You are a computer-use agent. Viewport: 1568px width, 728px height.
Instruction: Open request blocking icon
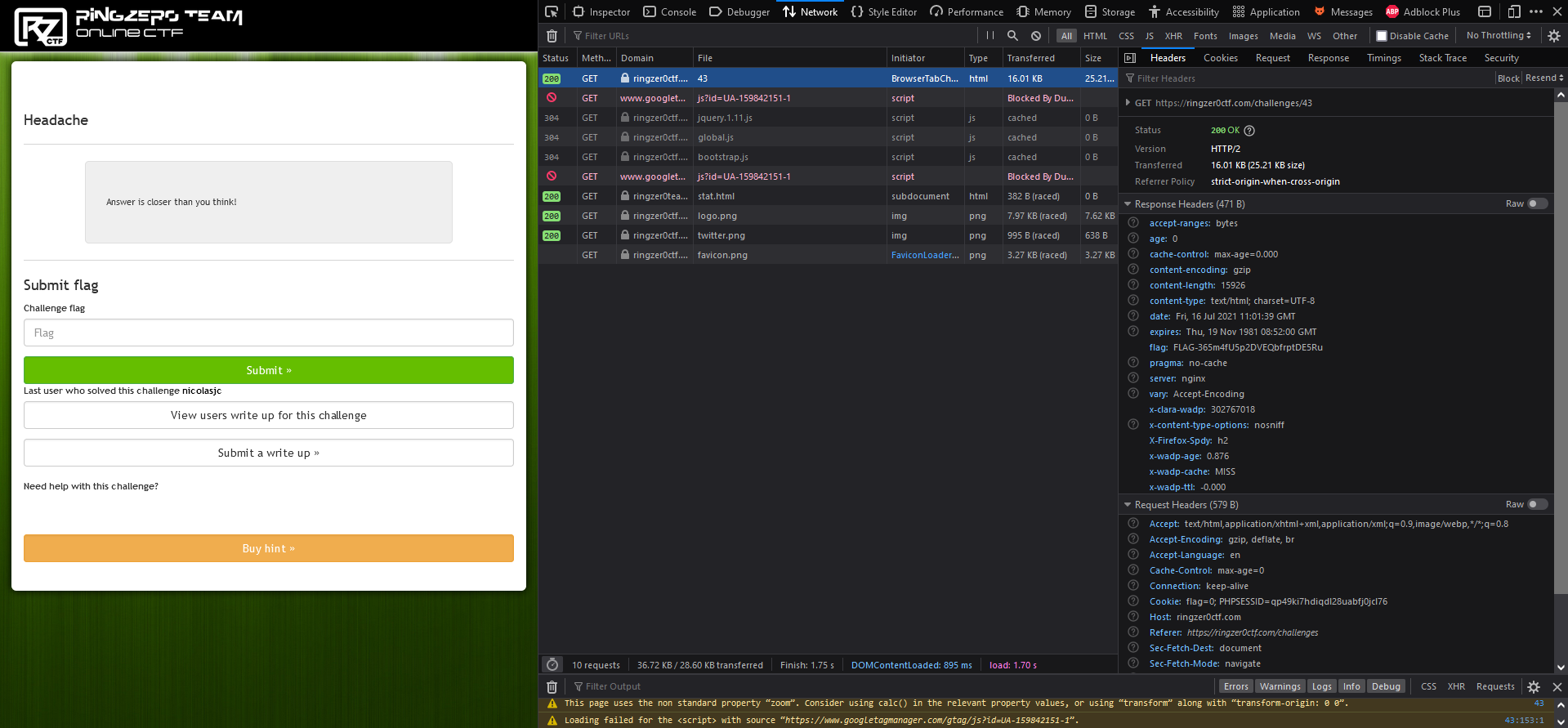(x=1036, y=36)
